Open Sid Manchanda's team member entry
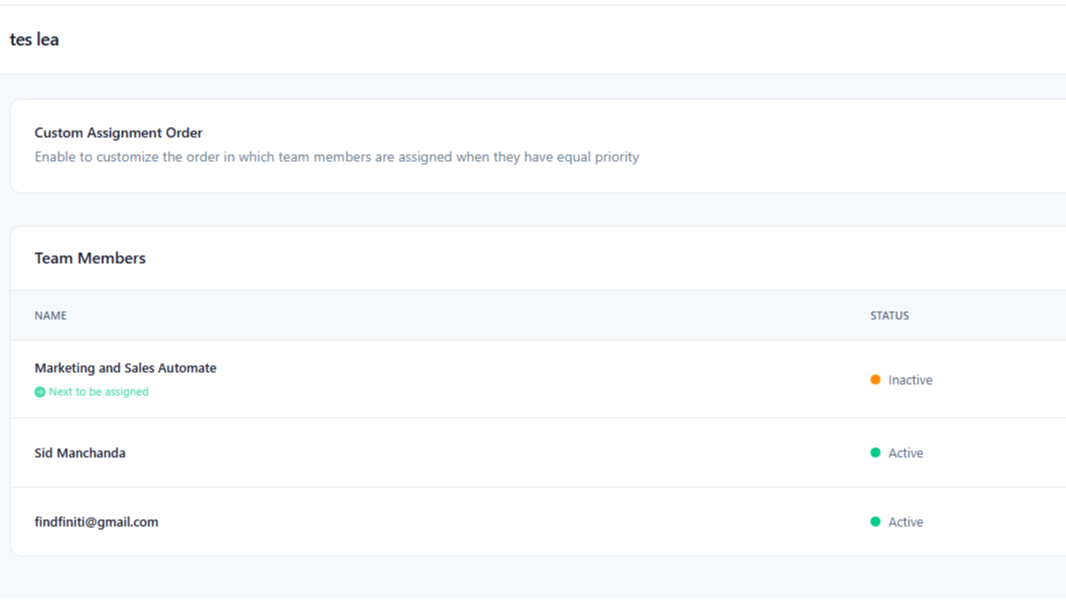The height and width of the screenshot is (600, 1066). [80, 452]
